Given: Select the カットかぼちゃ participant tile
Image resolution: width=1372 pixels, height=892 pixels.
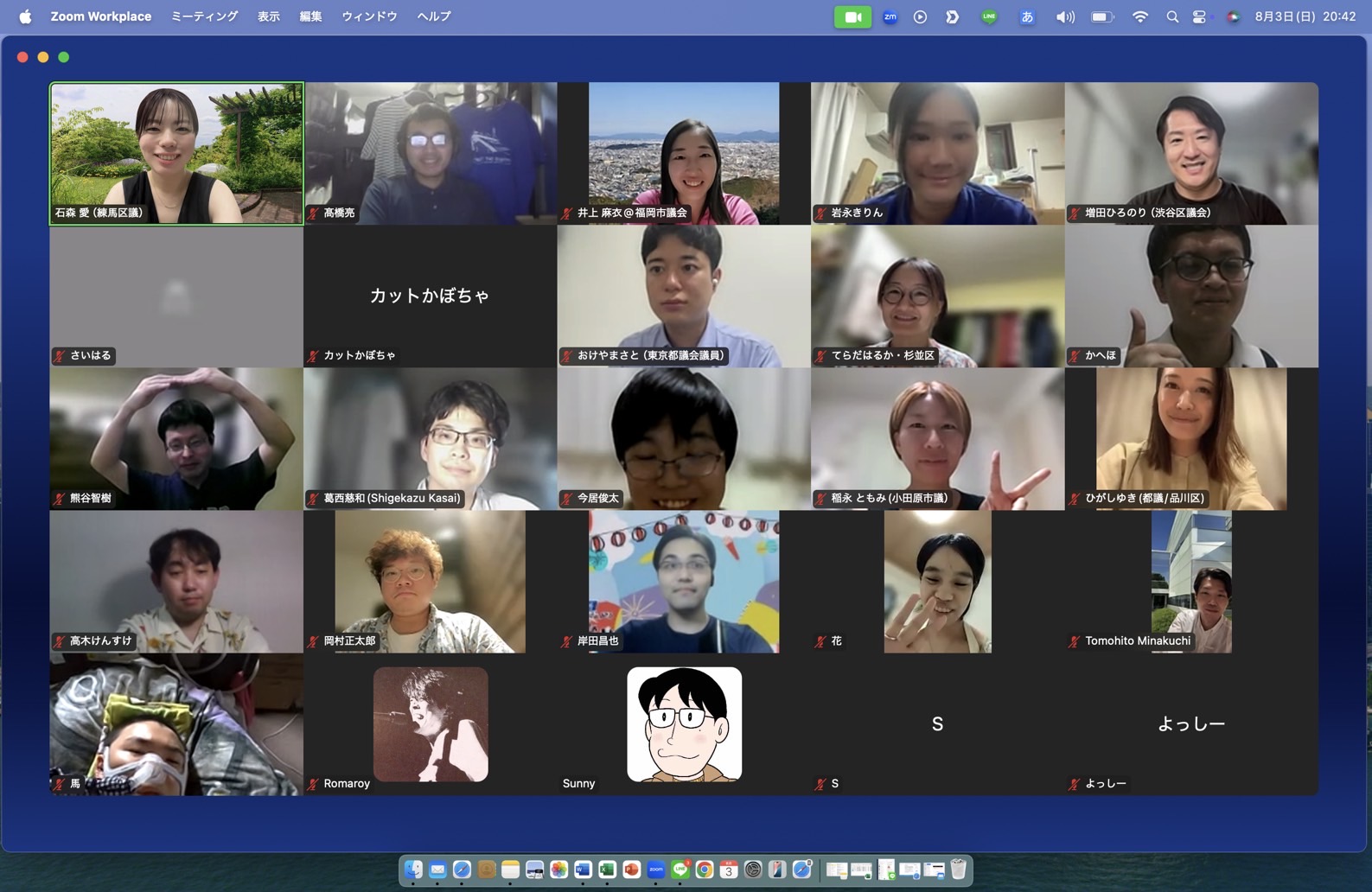Looking at the screenshot, I should tap(430, 296).
